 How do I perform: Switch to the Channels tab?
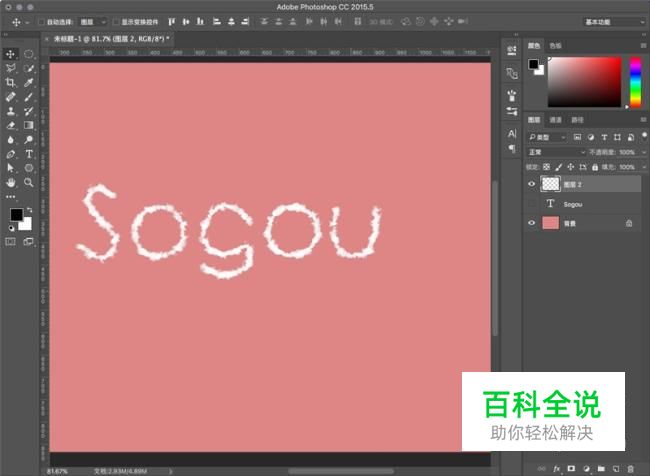[555, 120]
